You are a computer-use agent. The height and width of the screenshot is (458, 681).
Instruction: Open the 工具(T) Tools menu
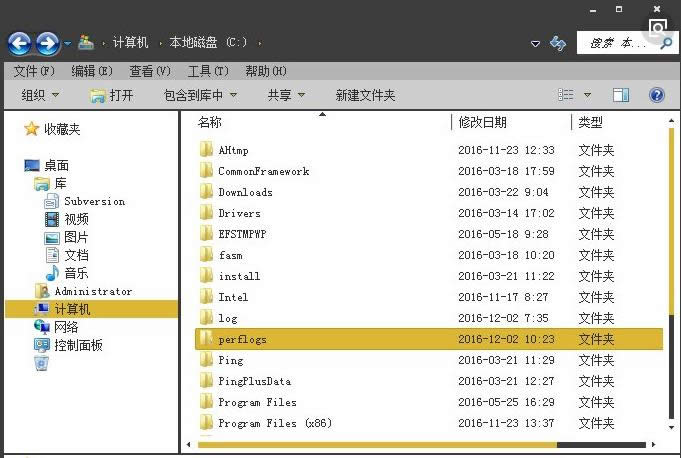click(x=208, y=71)
